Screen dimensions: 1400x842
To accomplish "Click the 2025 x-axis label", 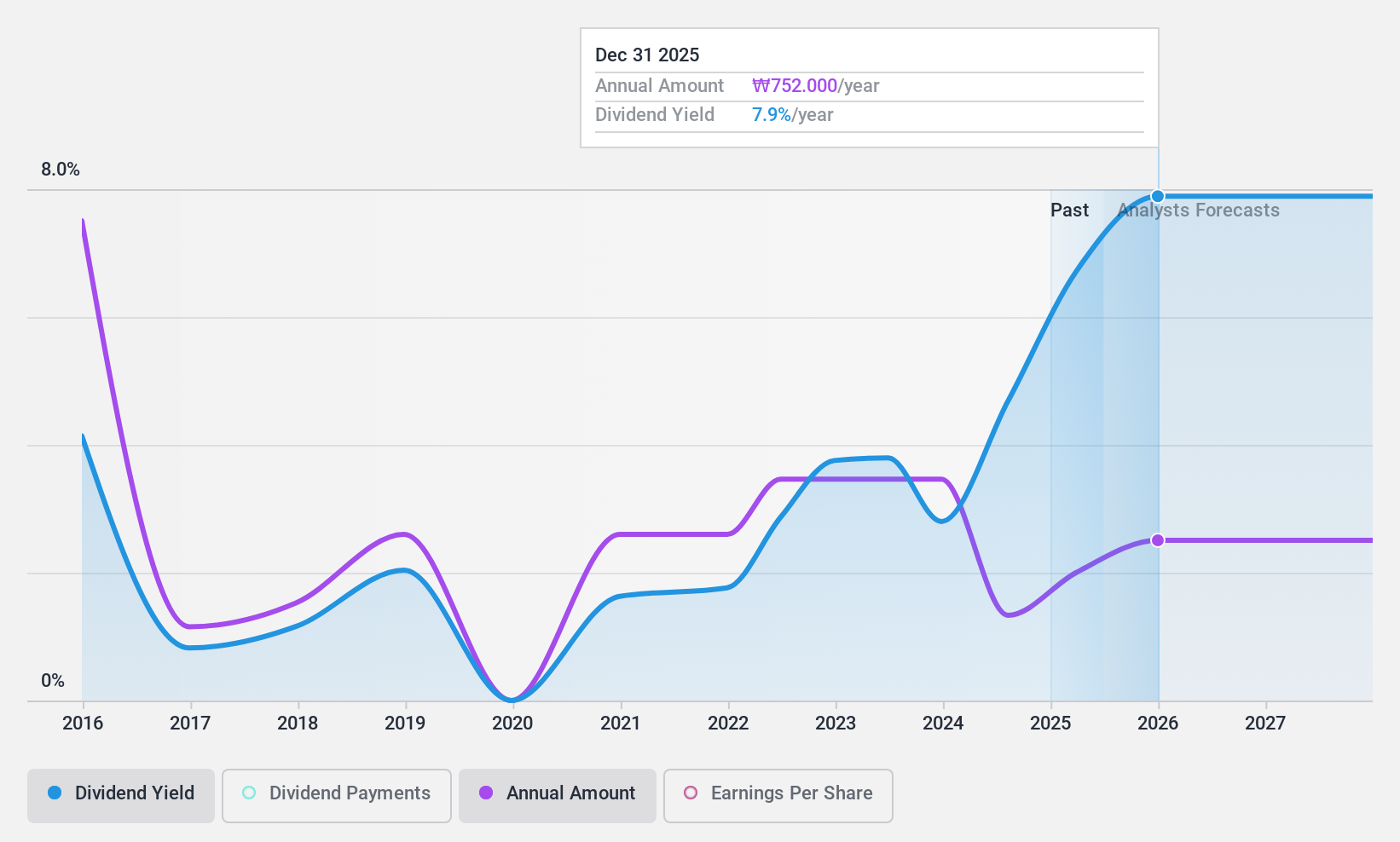I will pos(1050,724).
